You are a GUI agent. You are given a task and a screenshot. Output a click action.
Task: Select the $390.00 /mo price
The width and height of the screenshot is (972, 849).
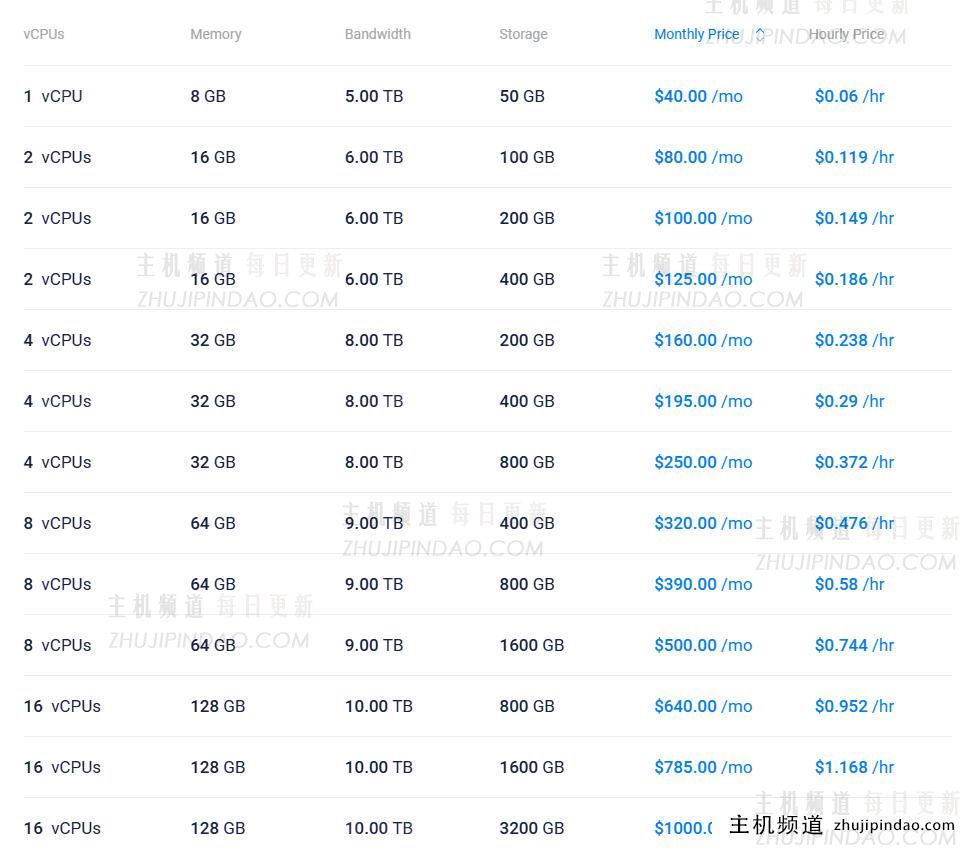(704, 584)
